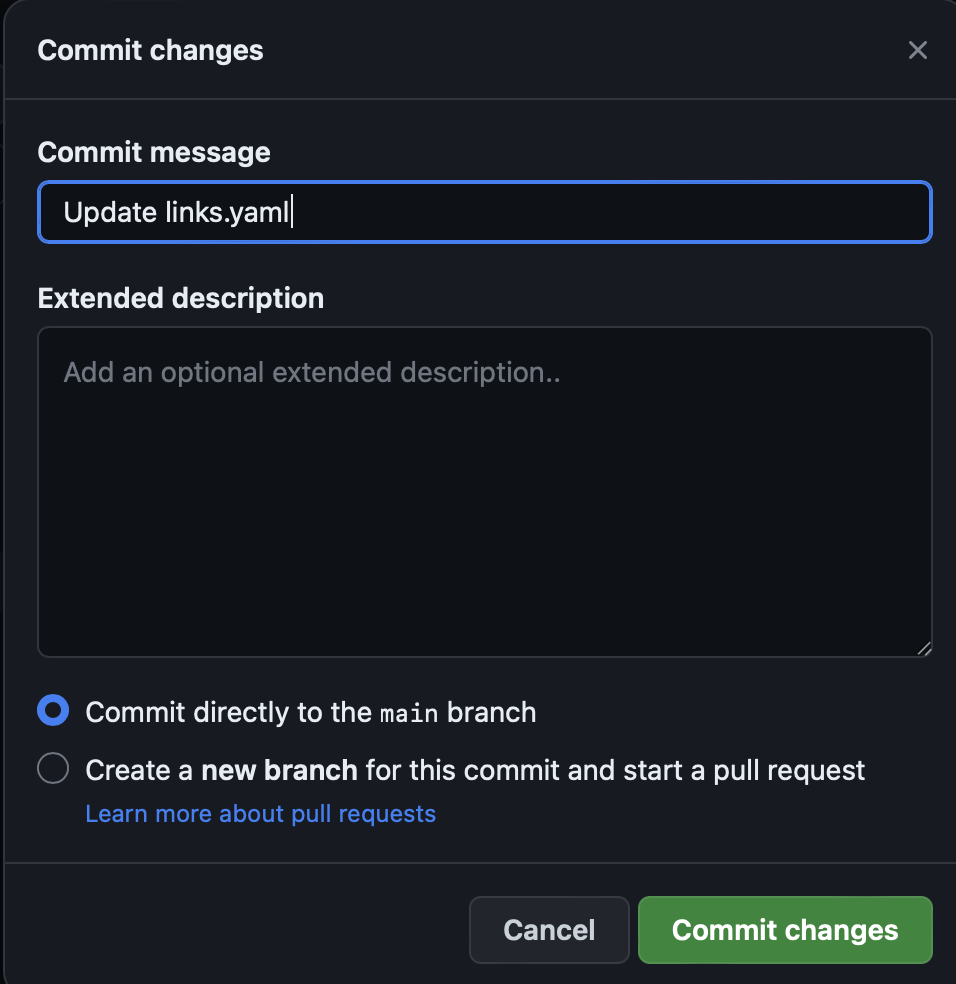The image size is (956, 984).
Task: Click the "Commit message" field label
Action: (x=153, y=152)
